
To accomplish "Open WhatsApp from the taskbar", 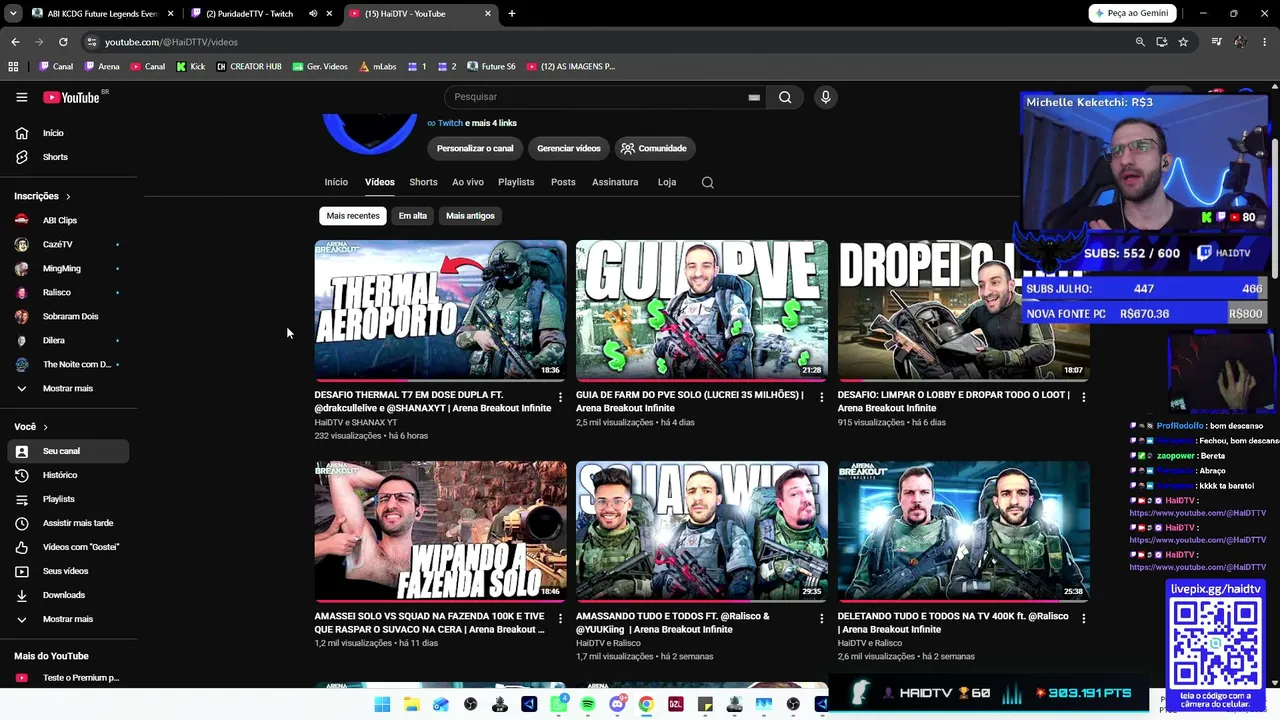I will [558, 704].
